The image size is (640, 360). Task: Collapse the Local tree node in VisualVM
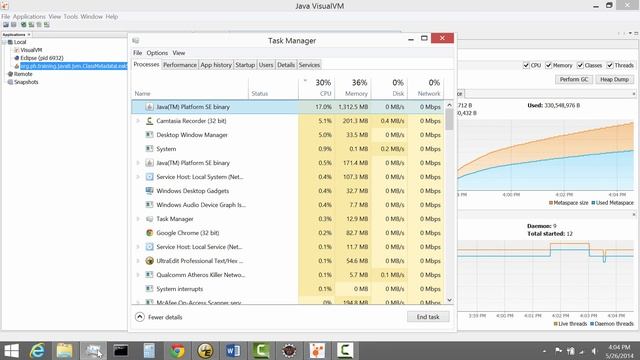4,42
